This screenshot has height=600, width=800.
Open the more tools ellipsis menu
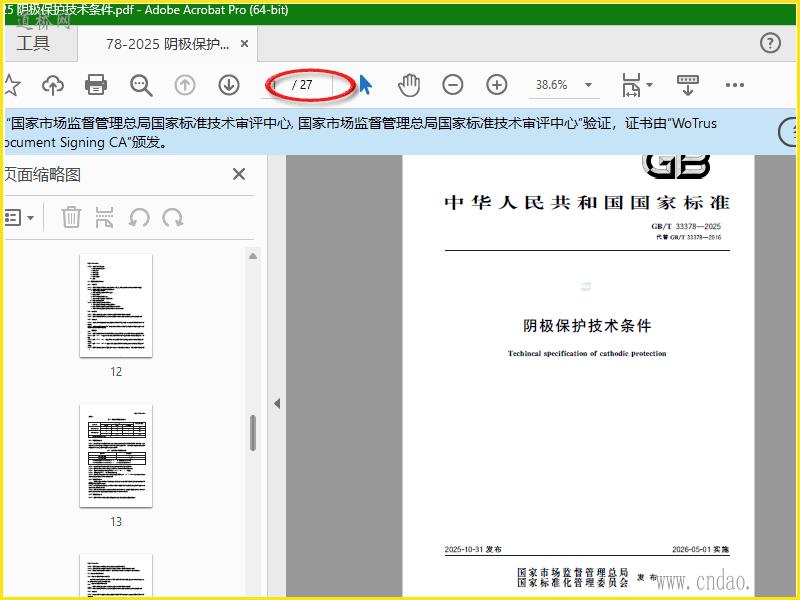click(735, 85)
